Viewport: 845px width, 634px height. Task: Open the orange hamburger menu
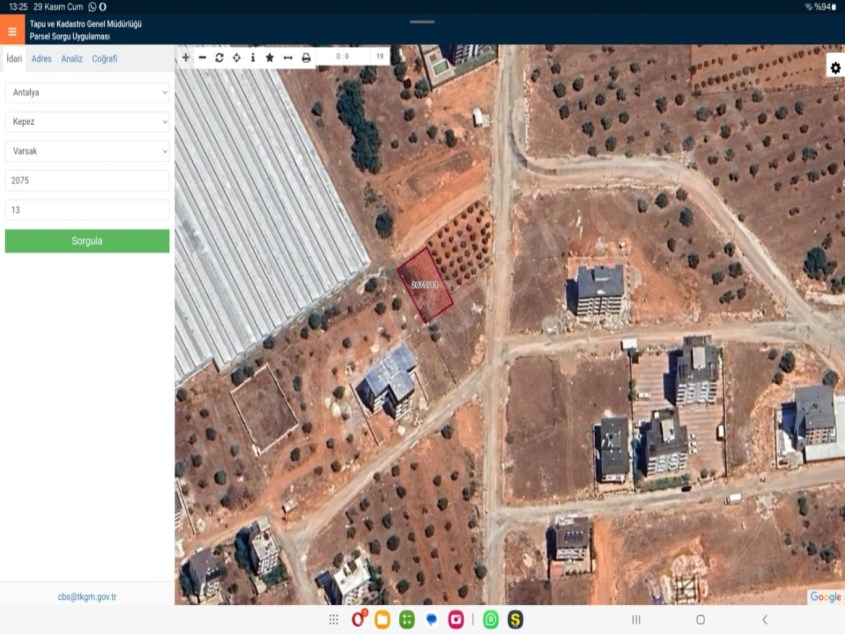click(x=12, y=31)
